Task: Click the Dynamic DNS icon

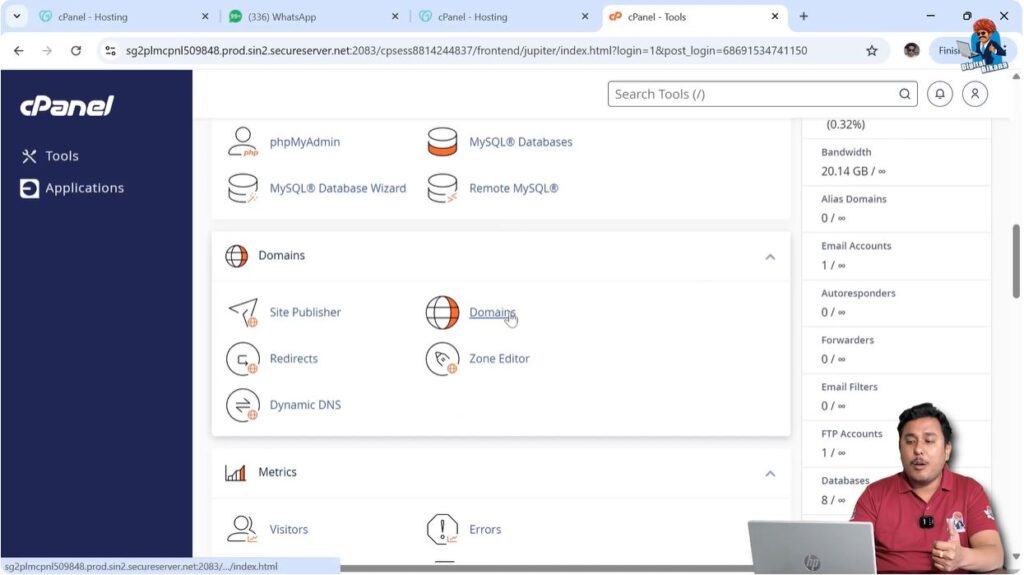Action: pyautogui.click(x=243, y=405)
